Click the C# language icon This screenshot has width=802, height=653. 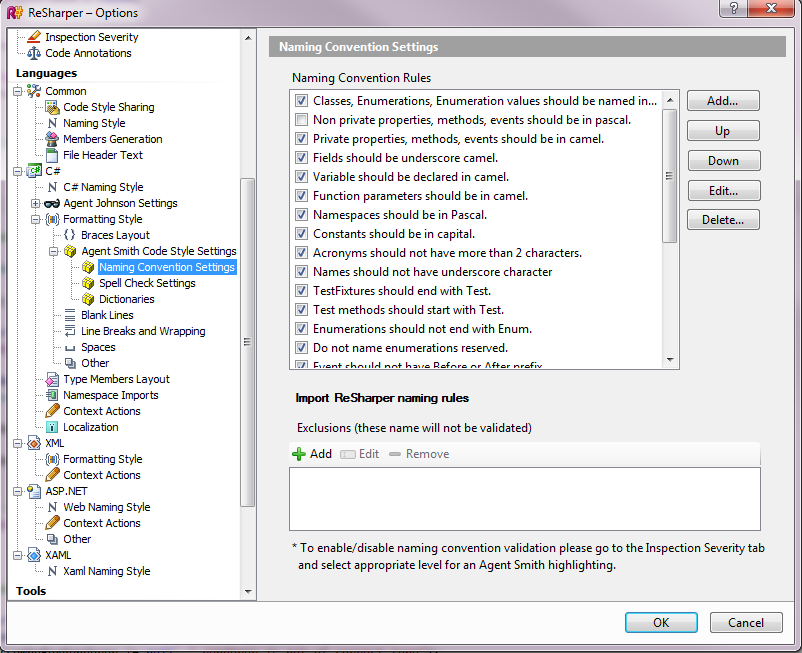tap(34, 171)
